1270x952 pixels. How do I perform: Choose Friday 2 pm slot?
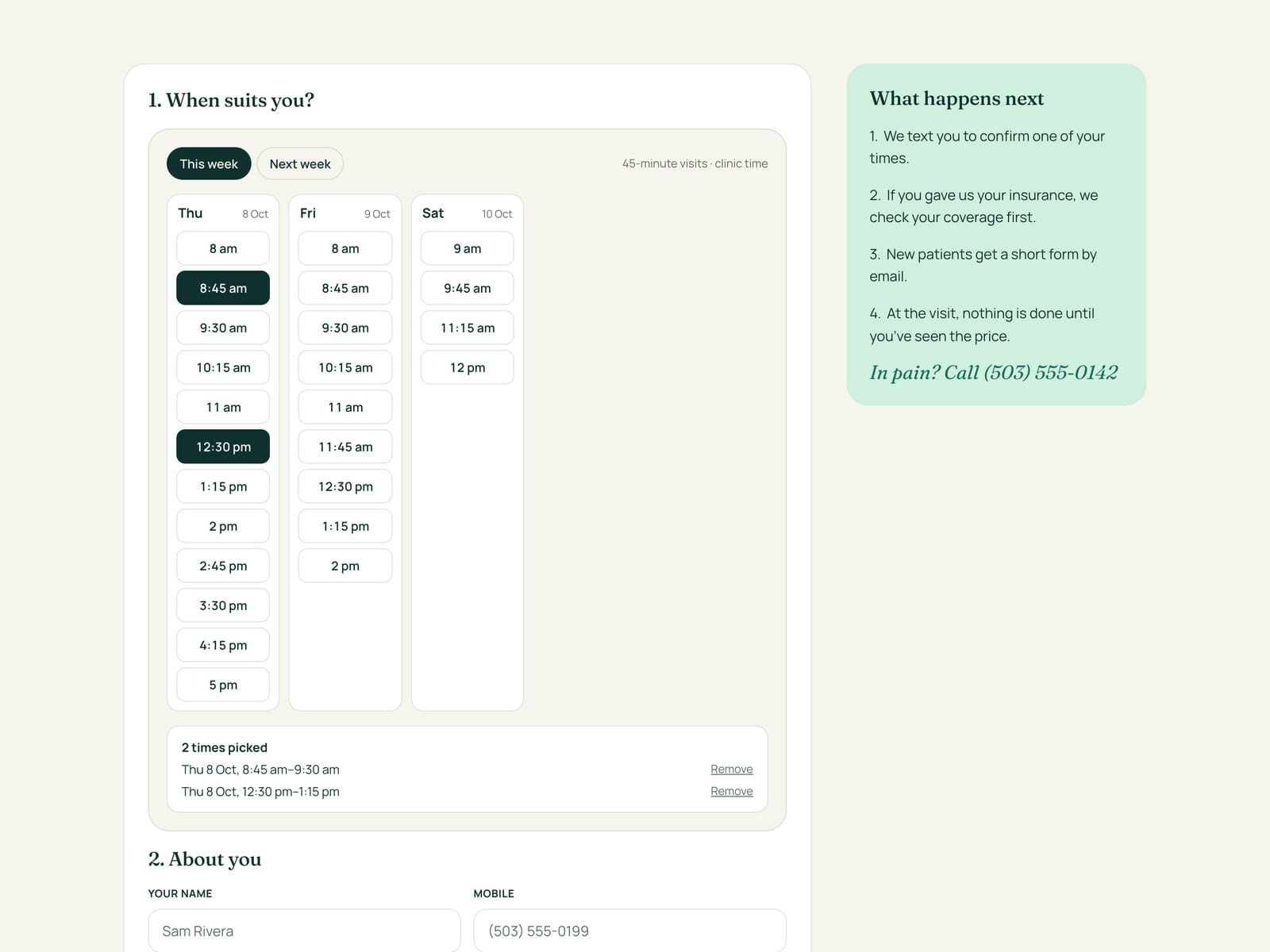(x=345, y=566)
